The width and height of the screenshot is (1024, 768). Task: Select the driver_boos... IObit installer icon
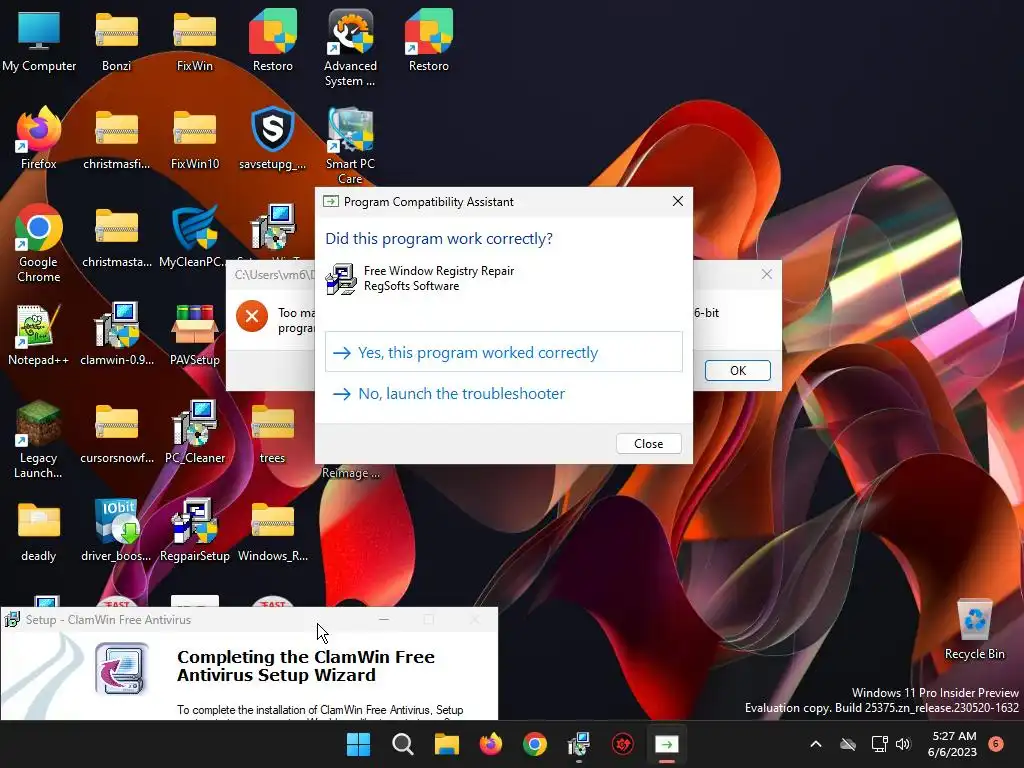coord(116,530)
